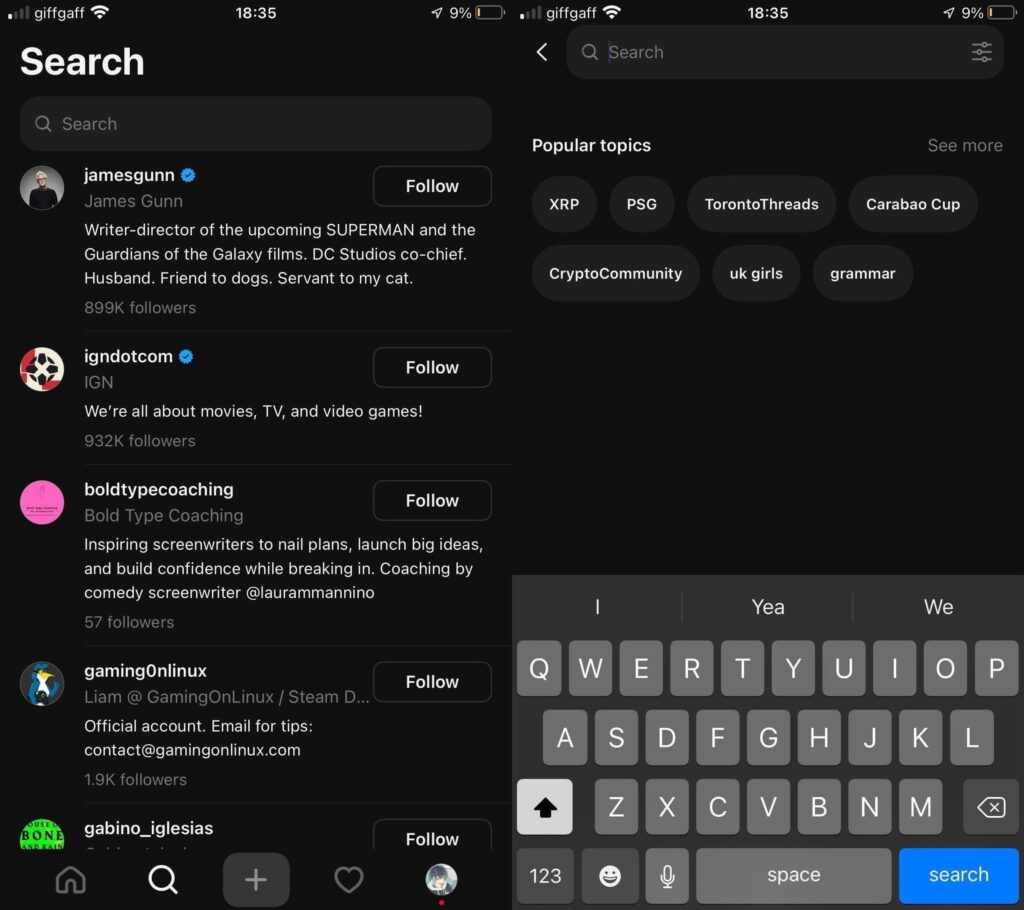Follow gaming0nlinux
Screen dimensions: 1024x910
[x=432, y=682]
